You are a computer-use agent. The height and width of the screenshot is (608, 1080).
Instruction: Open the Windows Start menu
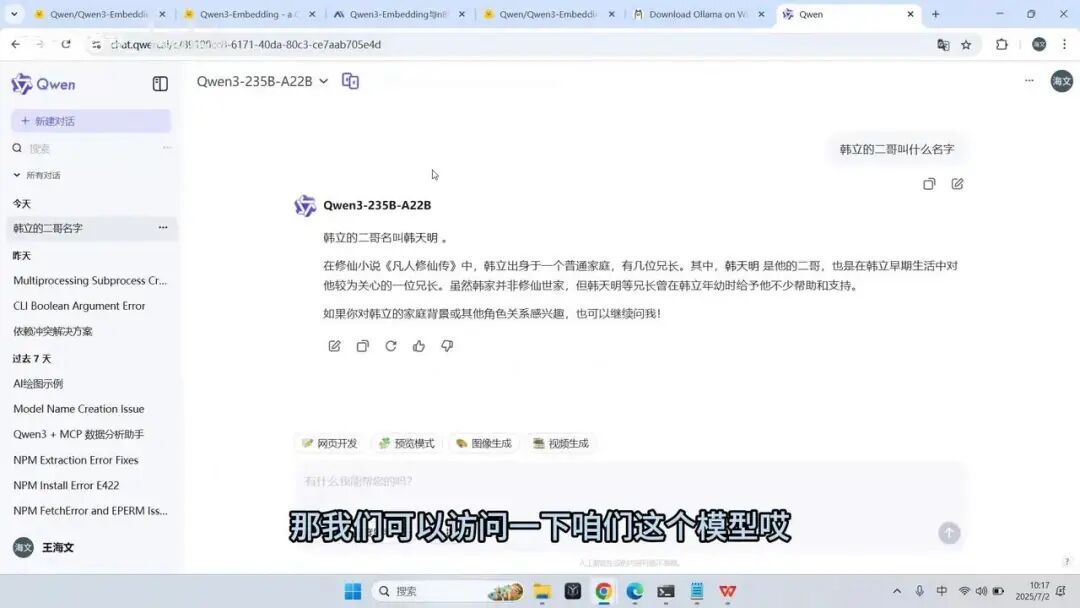pos(353,591)
